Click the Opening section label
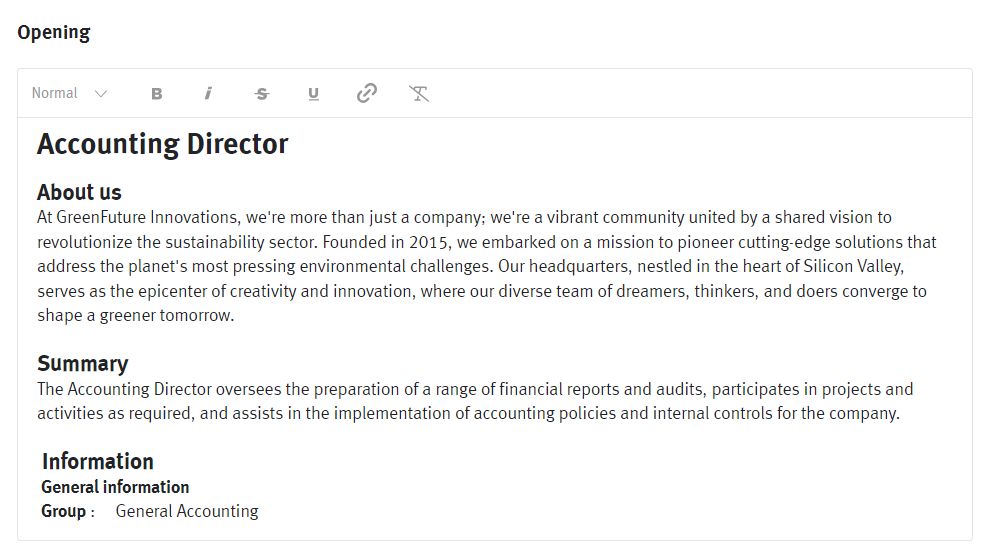Viewport: 992px width, 558px height. [x=54, y=32]
